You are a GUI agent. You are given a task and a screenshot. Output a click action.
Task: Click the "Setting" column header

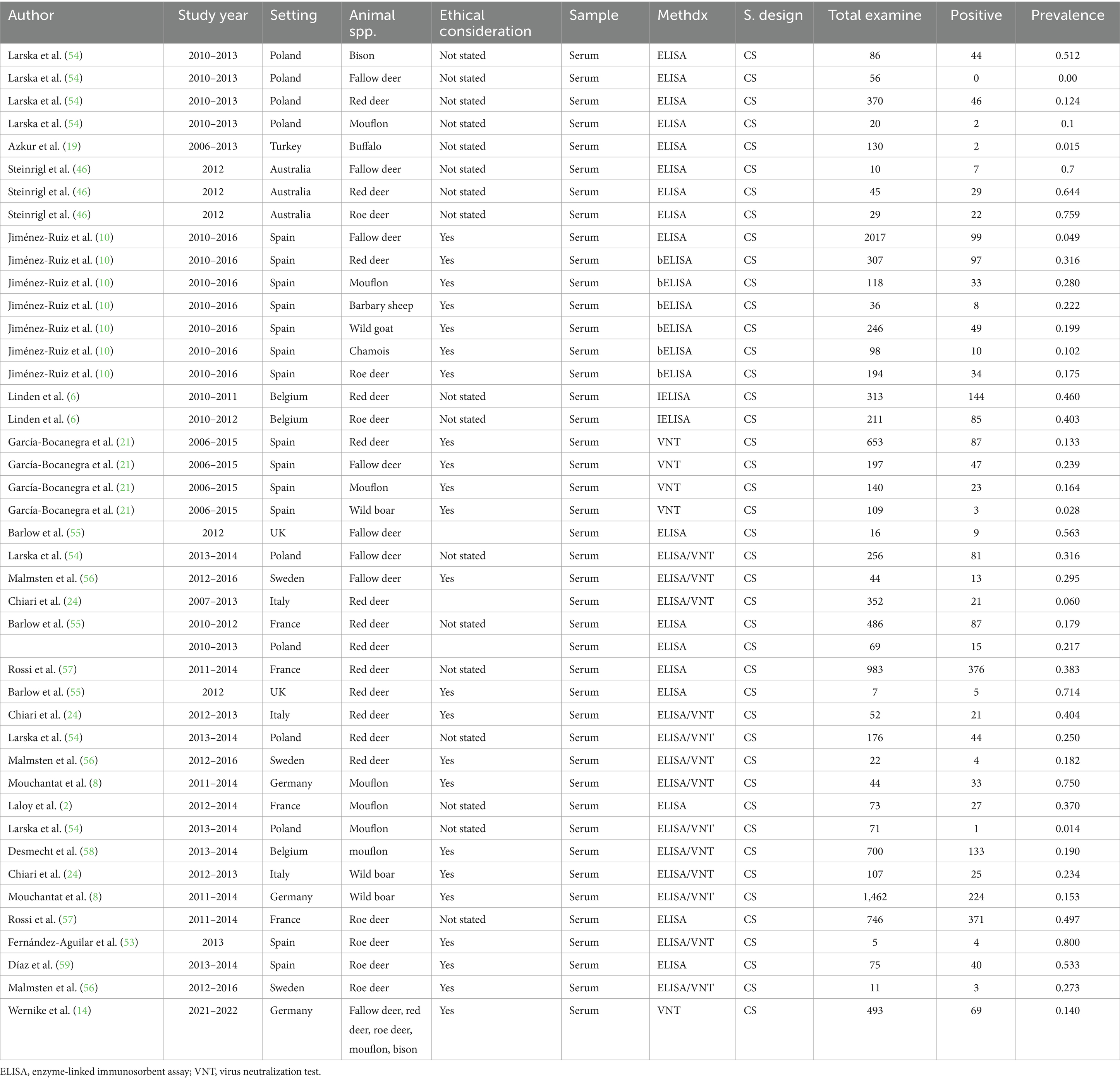point(293,15)
